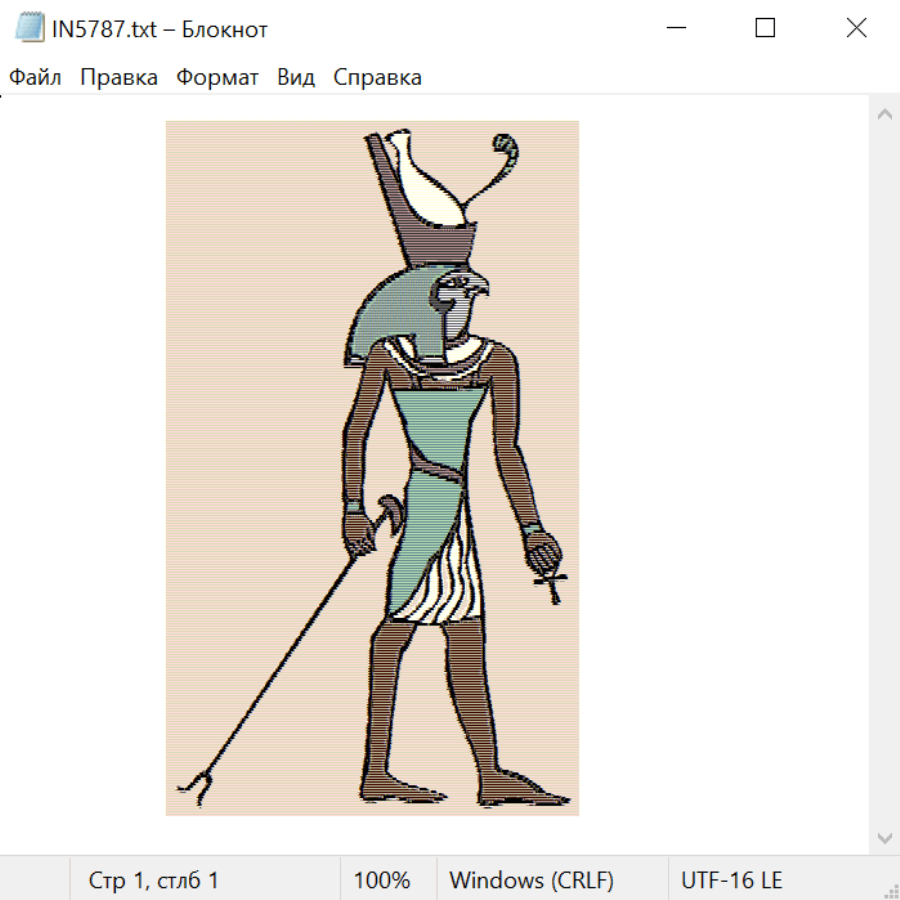The width and height of the screenshot is (900, 900).
Task: Open the Вид menu
Action: [x=296, y=78]
